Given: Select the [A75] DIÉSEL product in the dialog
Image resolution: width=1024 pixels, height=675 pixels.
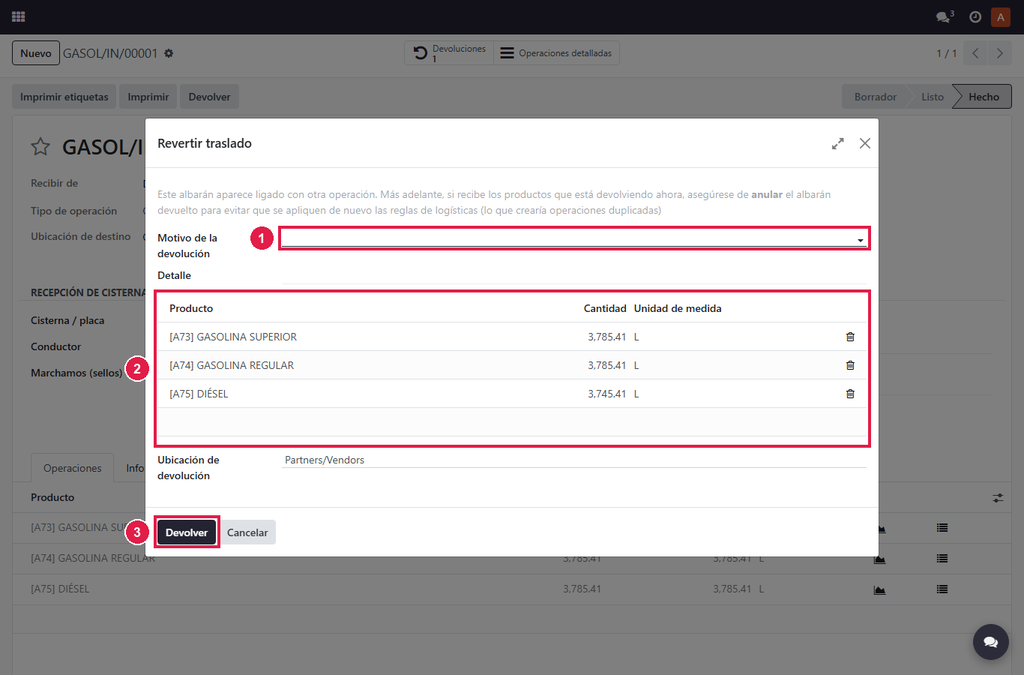Looking at the screenshot, I should tap(199, 394).
